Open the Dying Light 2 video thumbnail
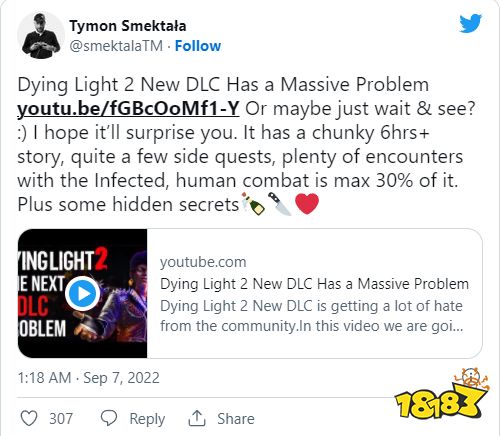 (82, 293)
